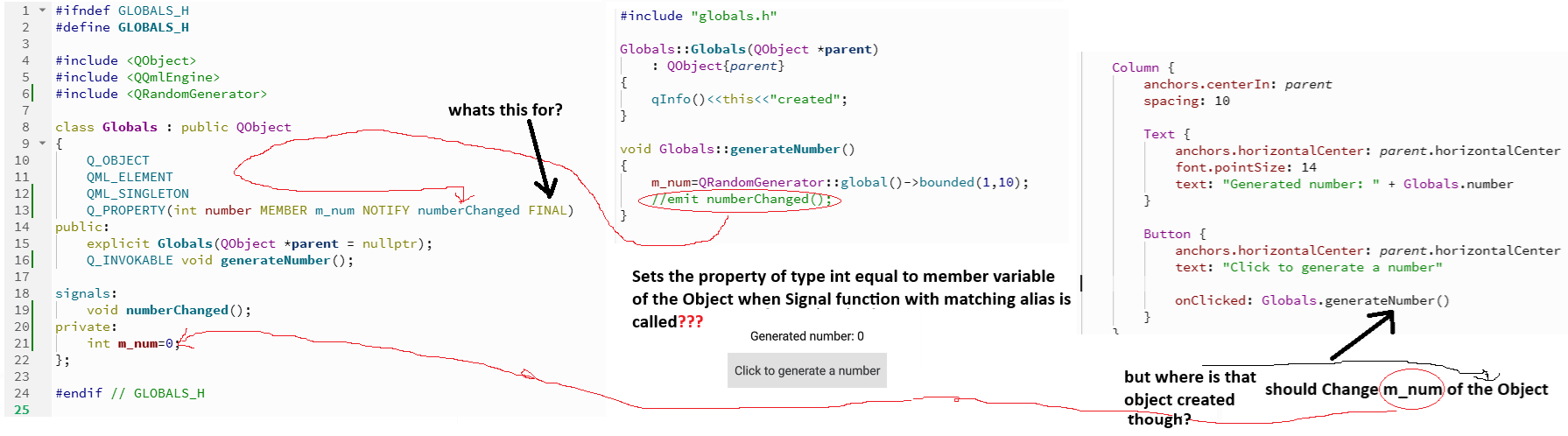Click the 'anchors.centerIn: parent' line
This screenshot has height=436, width=1568.
1238,84
